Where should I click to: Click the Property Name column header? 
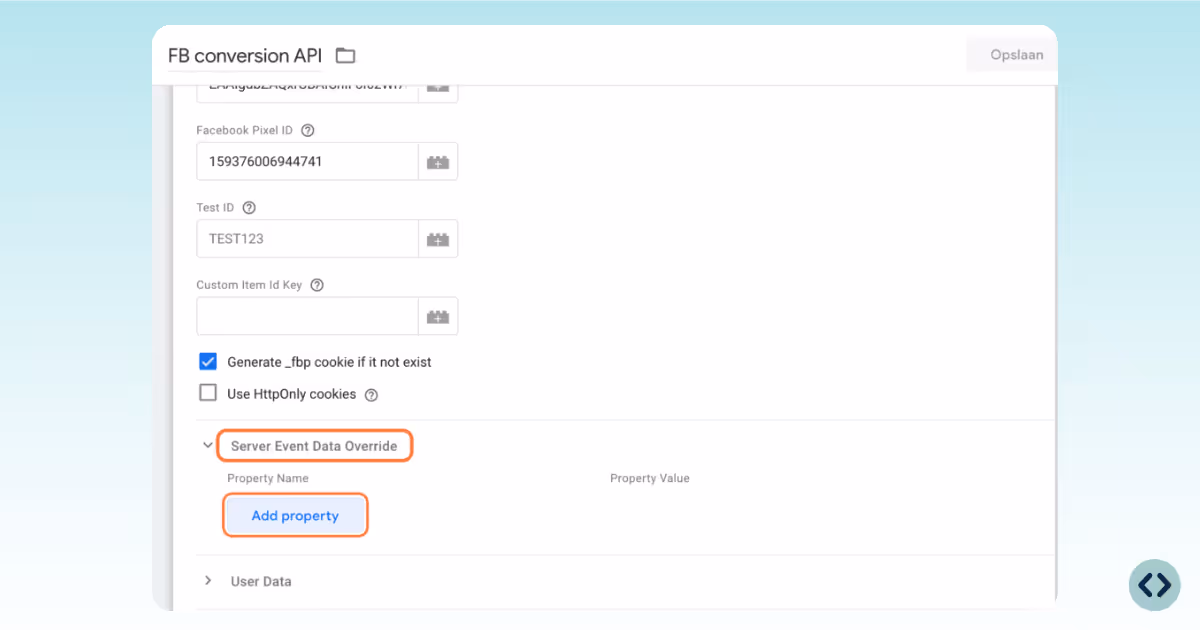268,478
